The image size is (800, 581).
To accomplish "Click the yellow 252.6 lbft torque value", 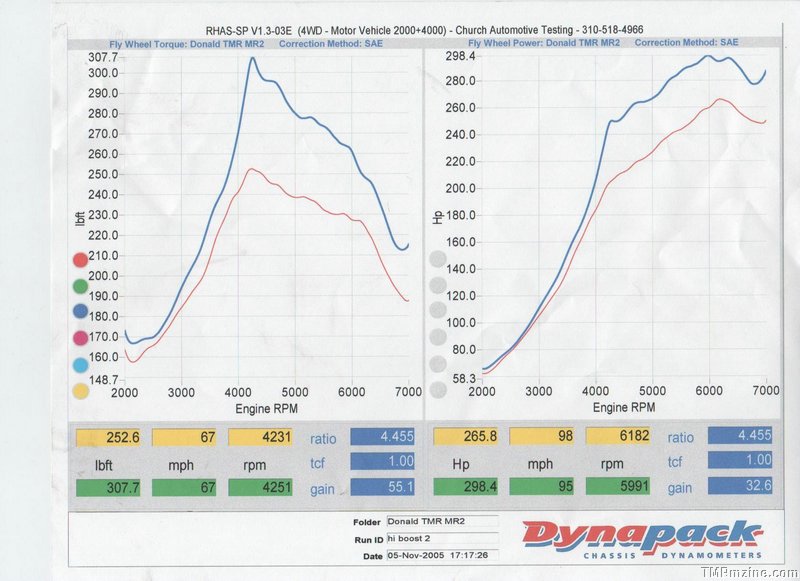I will (x=108, y=438).
